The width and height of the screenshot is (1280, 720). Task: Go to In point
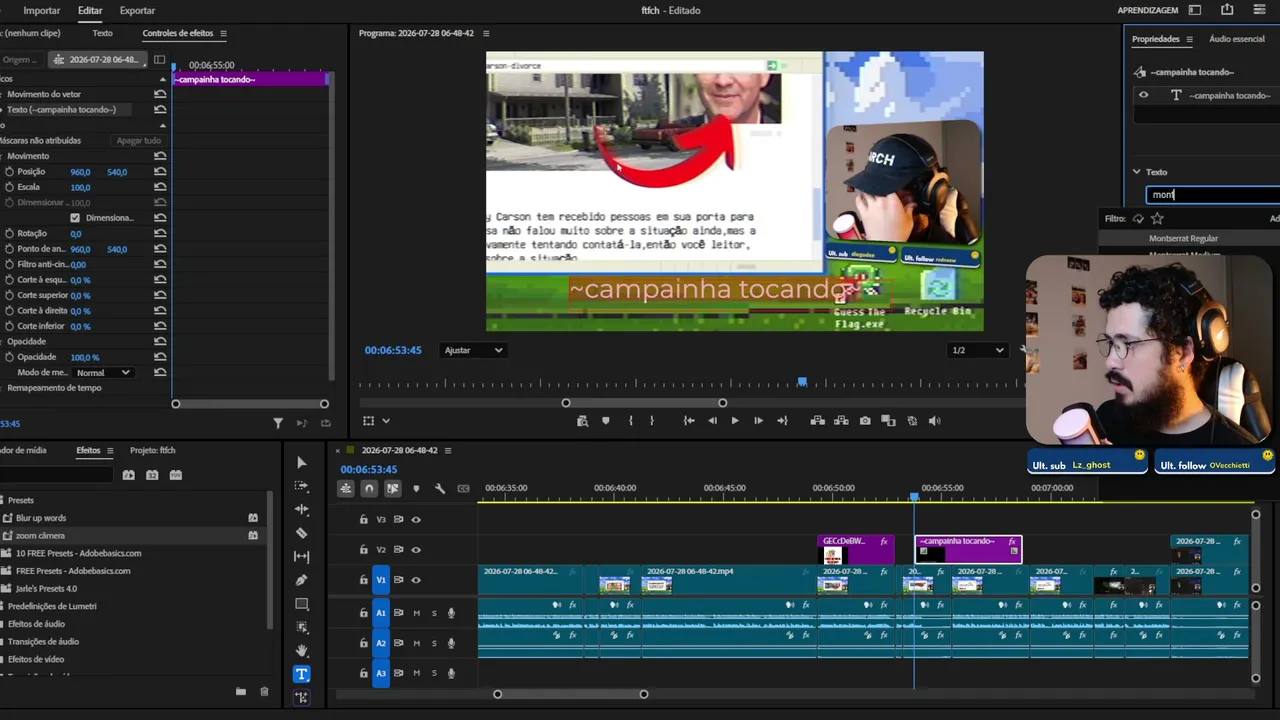click(689, 421)
